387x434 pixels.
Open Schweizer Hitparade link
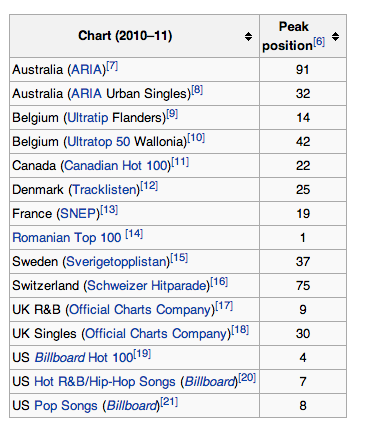[x=146, y=286]
